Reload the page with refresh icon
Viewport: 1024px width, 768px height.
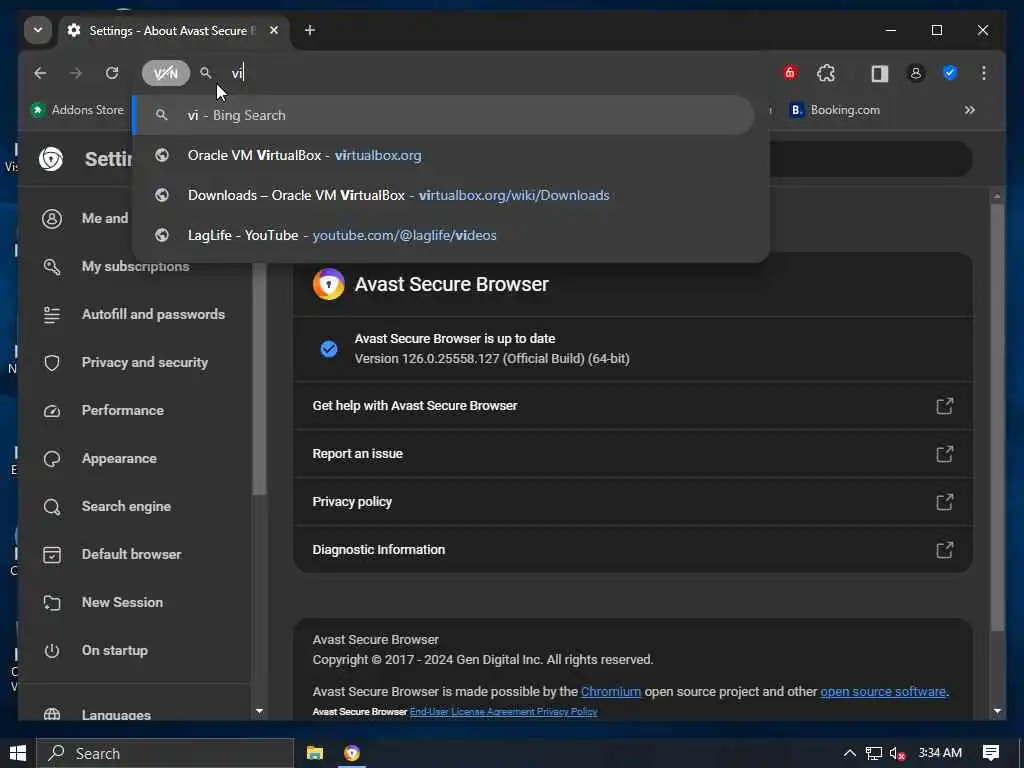(112, 73)
